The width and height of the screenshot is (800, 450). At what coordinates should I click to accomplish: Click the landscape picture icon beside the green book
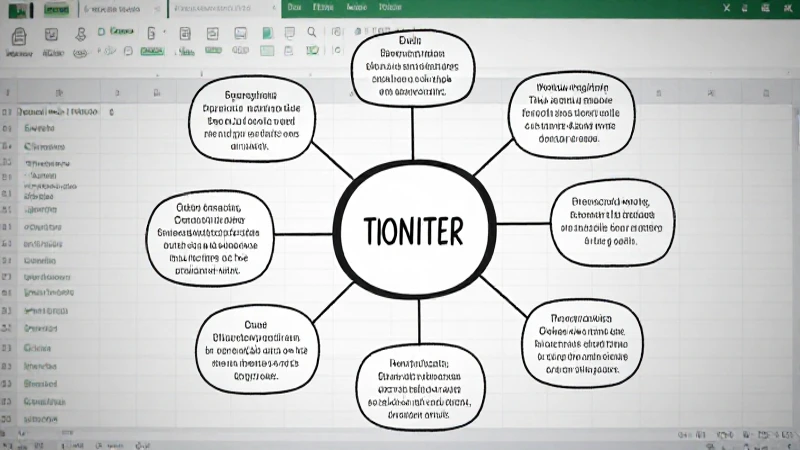(x=240, y=34)
